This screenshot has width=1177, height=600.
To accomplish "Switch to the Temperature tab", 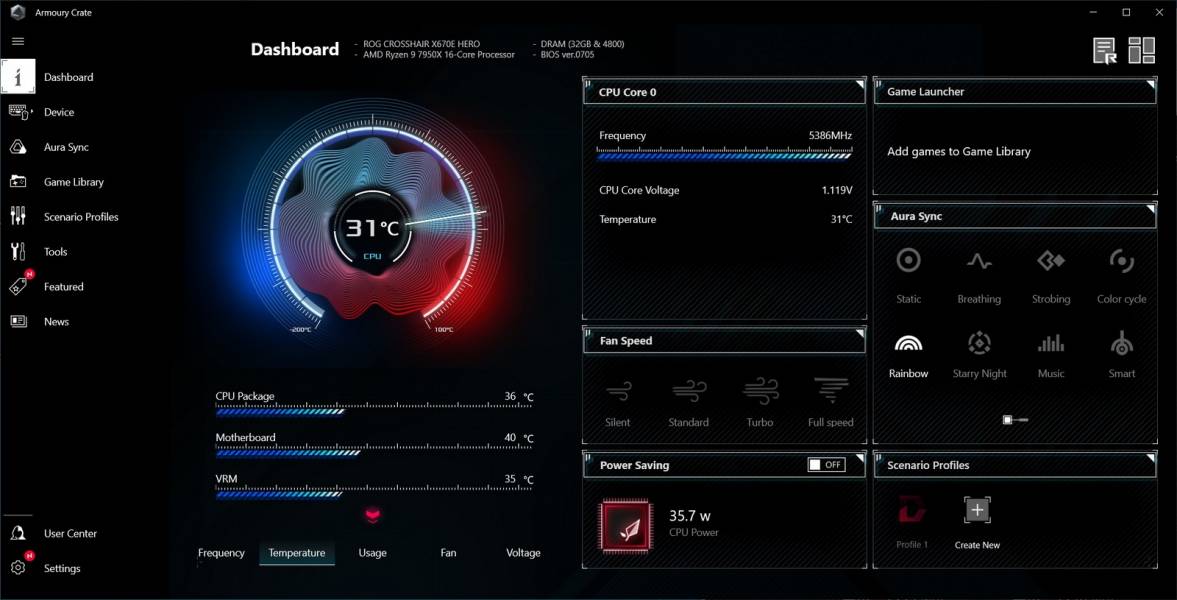I will 297,553.
